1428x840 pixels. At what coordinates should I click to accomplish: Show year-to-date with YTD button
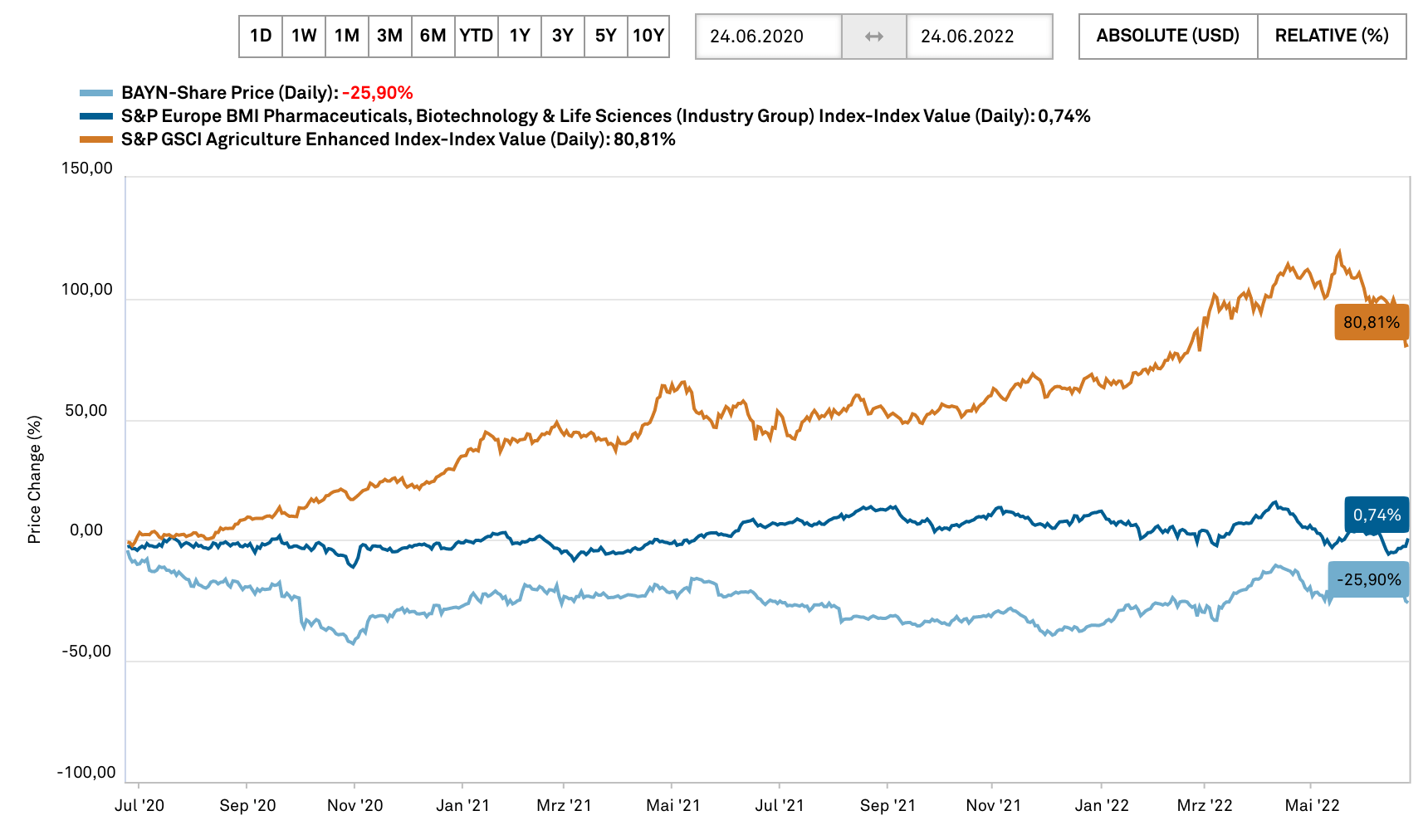coord(477,36)
